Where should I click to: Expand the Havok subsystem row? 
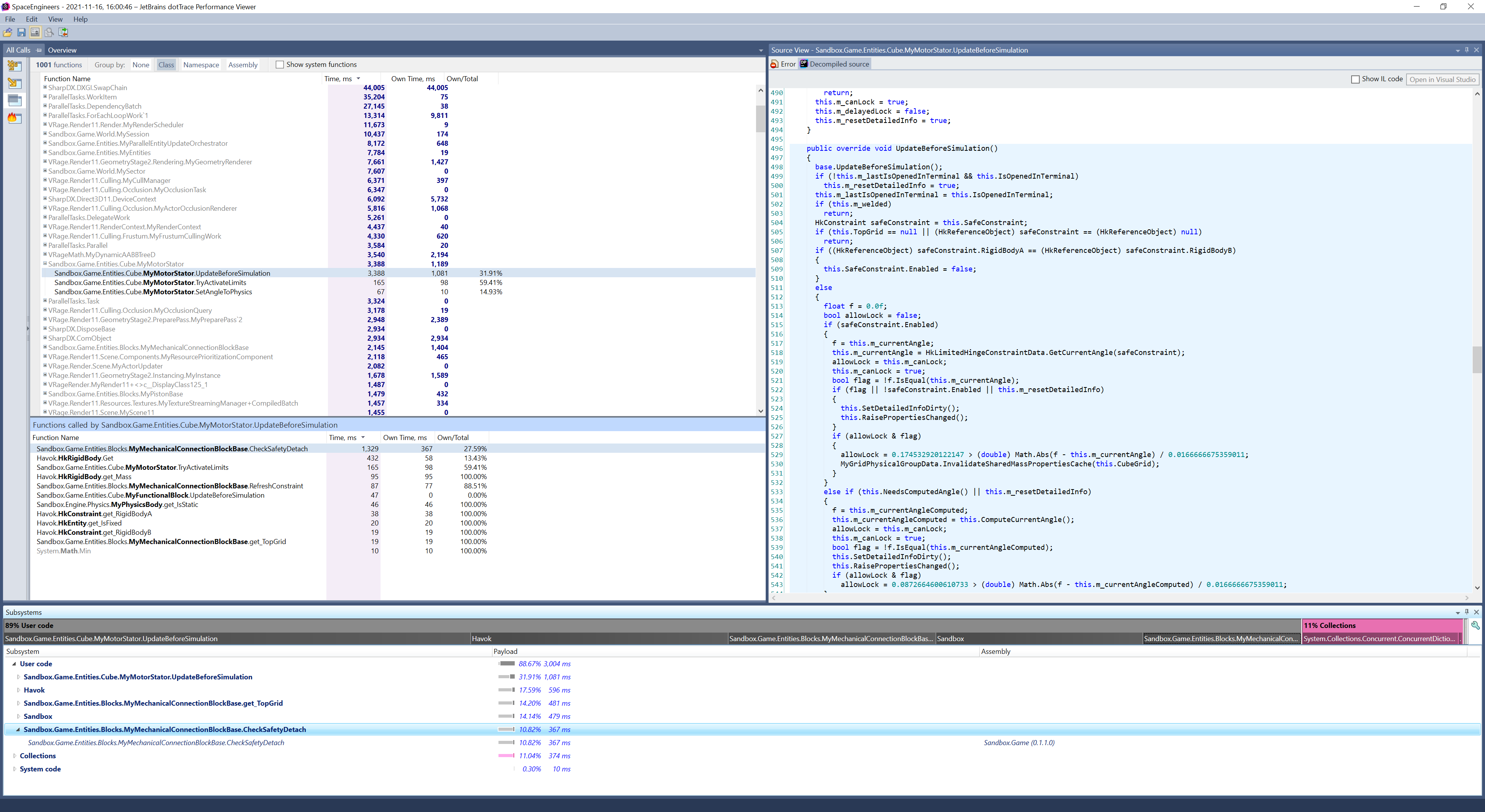(19, 690)
